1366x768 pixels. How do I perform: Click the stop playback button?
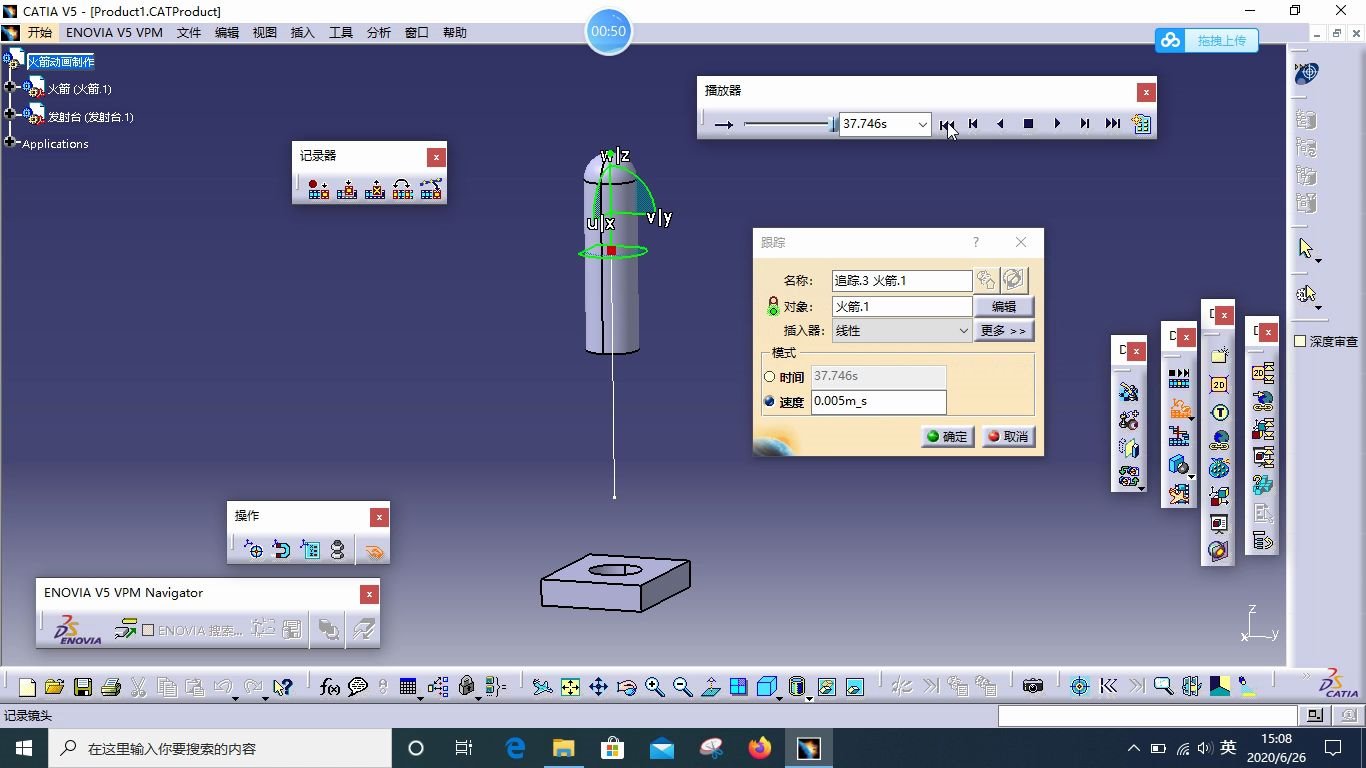click(x=1028, y=124)
